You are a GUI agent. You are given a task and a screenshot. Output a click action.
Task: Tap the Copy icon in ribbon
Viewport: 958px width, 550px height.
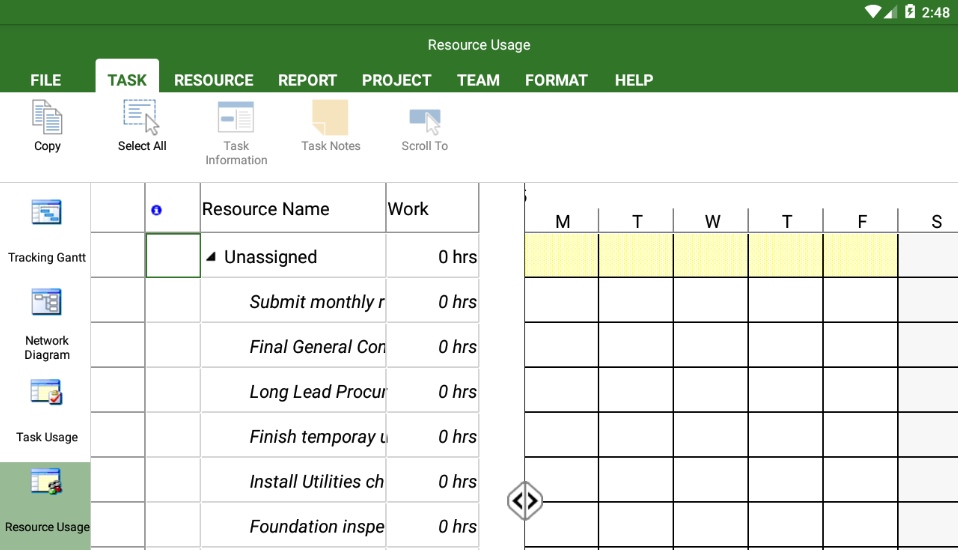pos(47,117)
